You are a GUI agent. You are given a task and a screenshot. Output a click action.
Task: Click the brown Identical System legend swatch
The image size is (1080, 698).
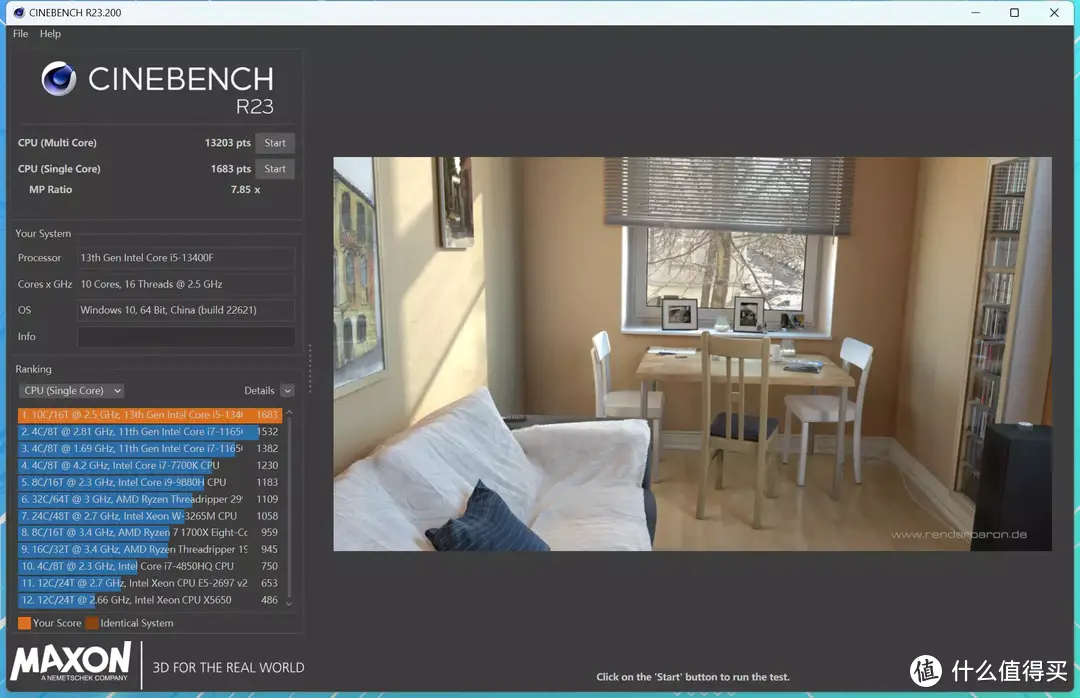coord(92,623)
